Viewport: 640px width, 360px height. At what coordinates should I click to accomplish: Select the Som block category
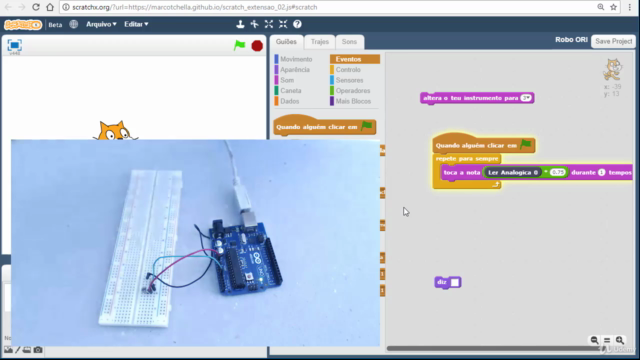[287, 80]
